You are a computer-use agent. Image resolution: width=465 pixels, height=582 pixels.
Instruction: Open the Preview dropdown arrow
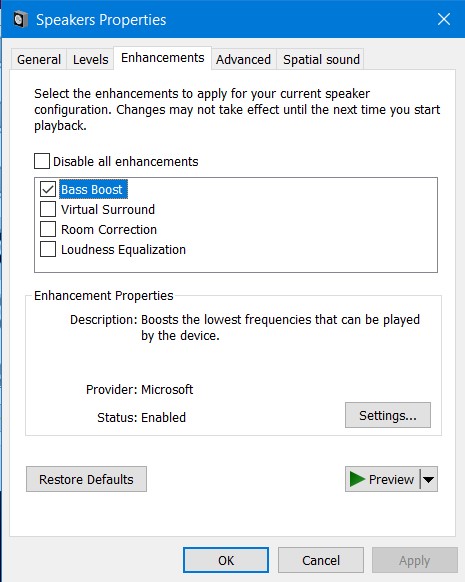429,479
